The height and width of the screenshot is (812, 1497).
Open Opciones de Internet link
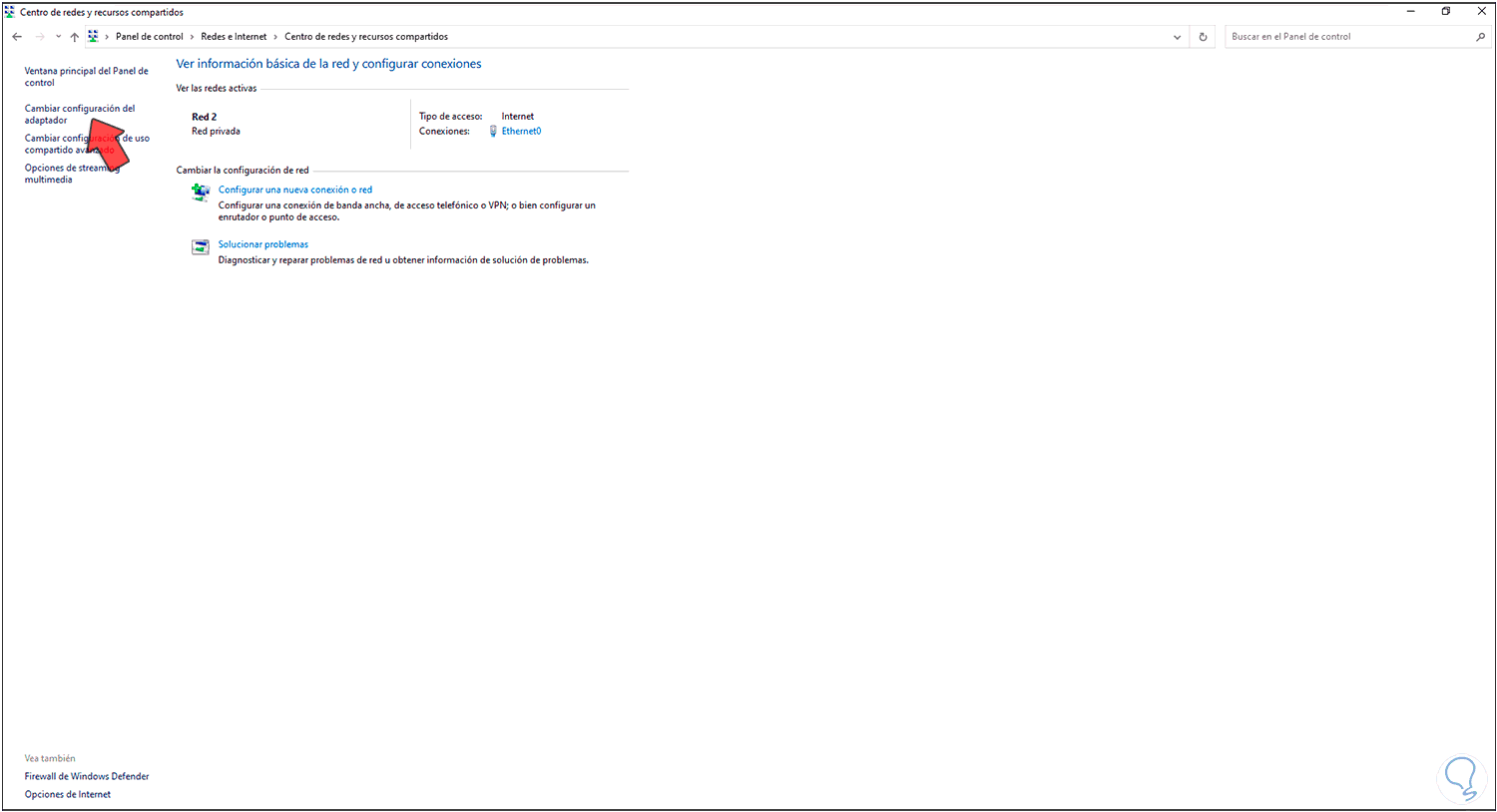(68, 794)
